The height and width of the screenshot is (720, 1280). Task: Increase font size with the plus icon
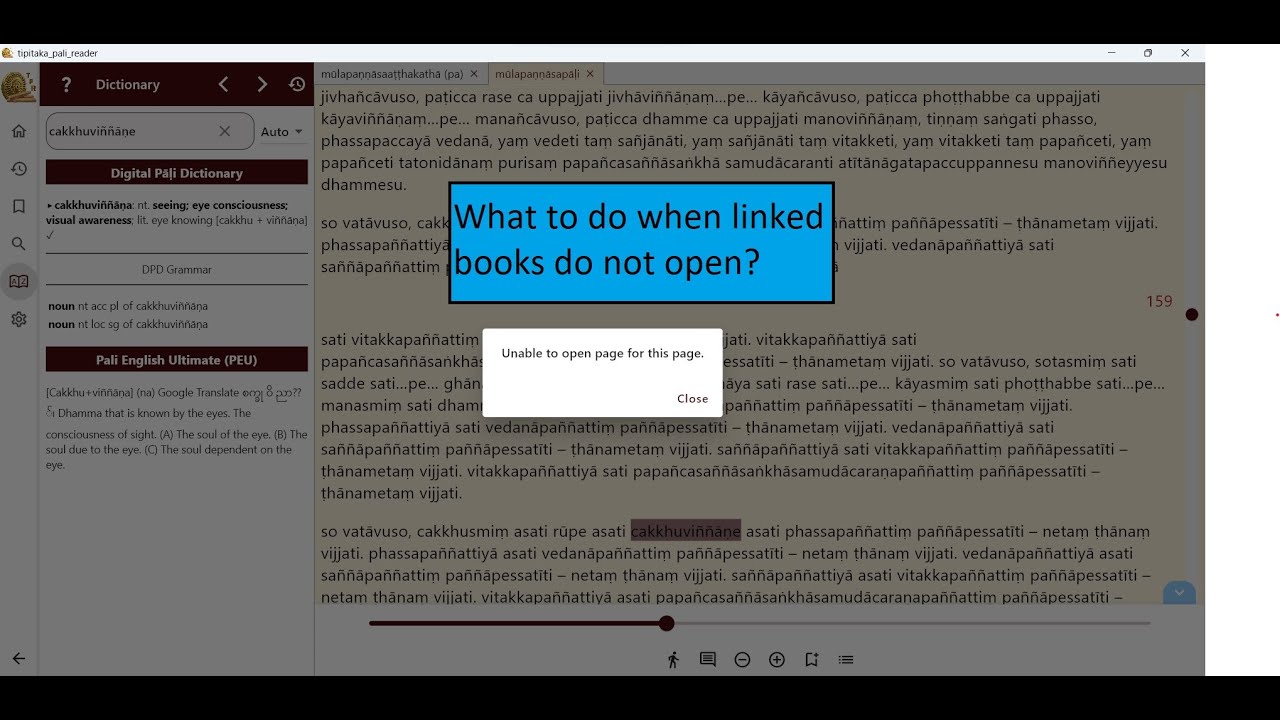777,660
